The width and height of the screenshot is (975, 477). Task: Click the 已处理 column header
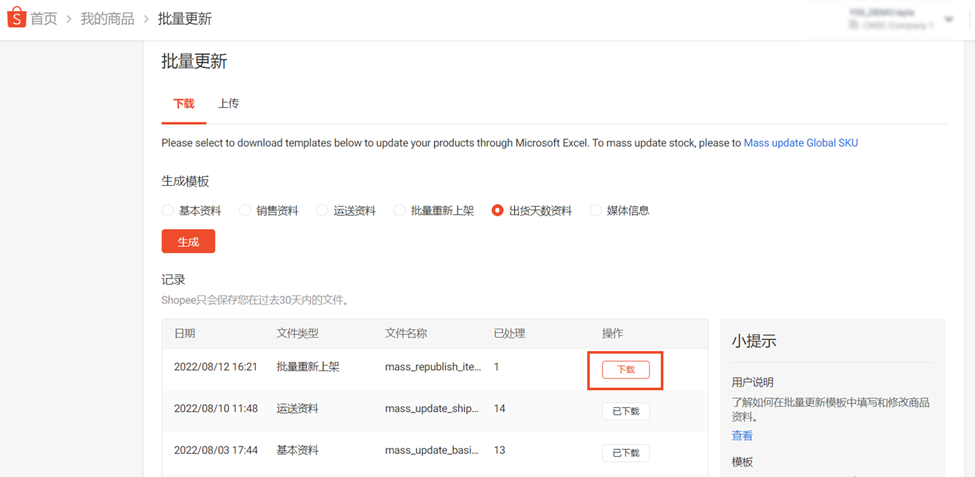pyautogui.click(x=509, y=333)
